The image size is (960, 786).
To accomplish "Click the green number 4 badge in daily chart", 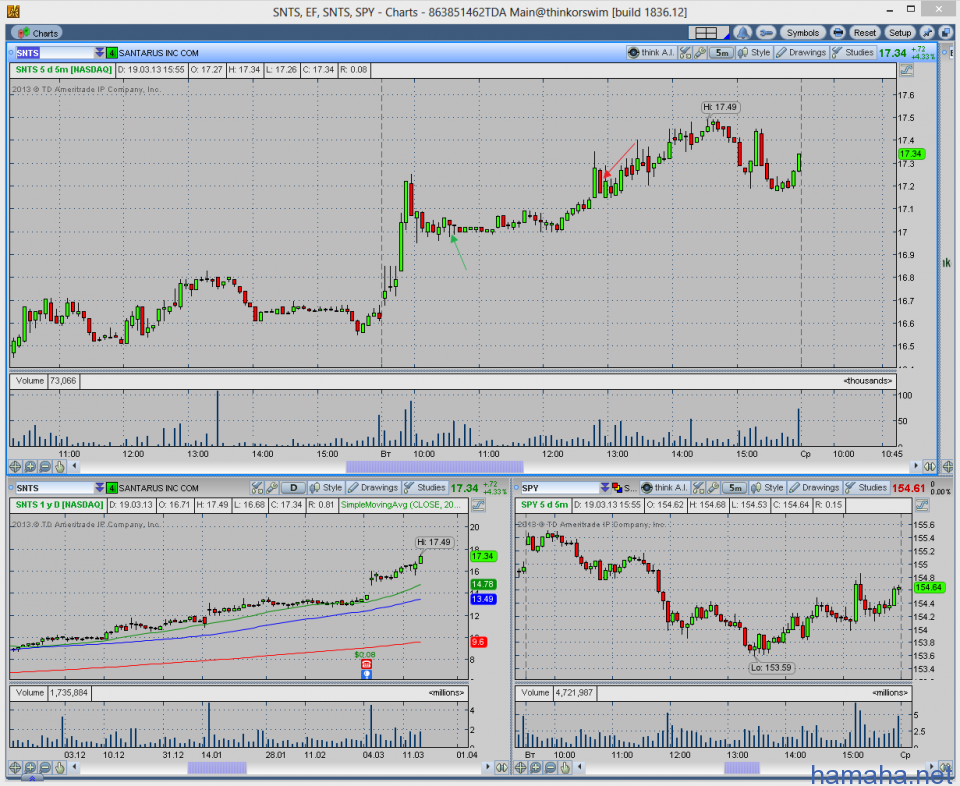I will [111, 488].
